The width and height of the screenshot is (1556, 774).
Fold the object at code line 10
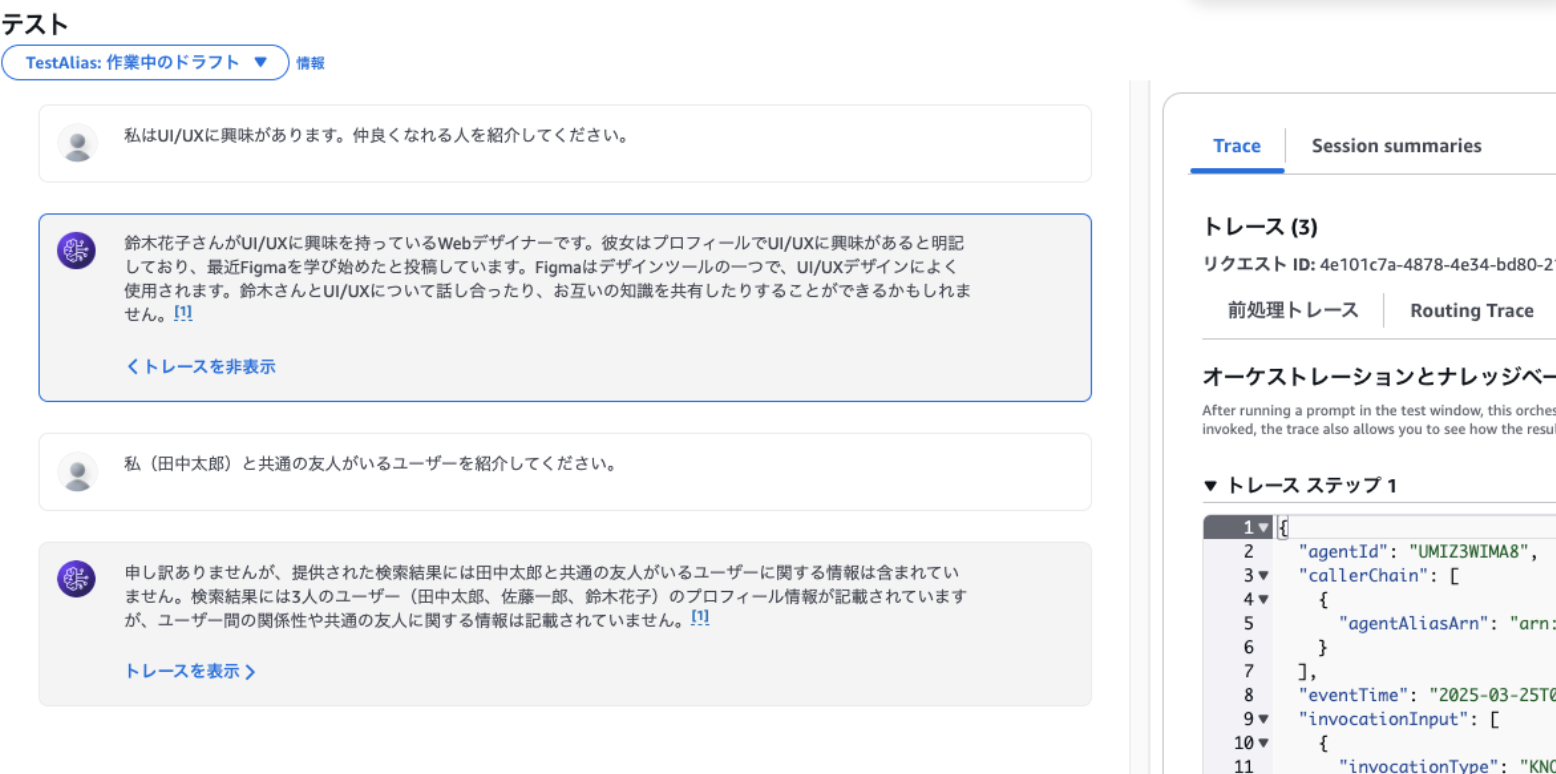1262,742
